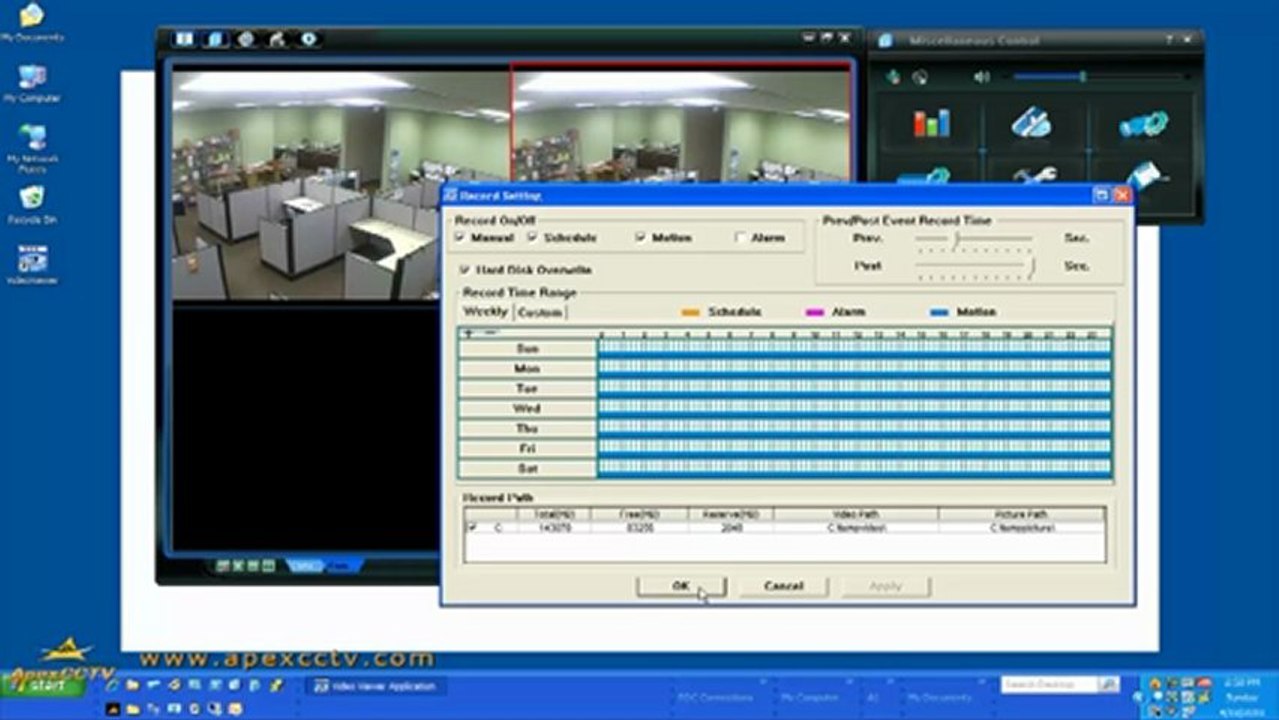This screenshot has height=720, width=1279.
Task: Open the top-right camera icon in Miscellaneous Control
Action: pos(1143,123)
